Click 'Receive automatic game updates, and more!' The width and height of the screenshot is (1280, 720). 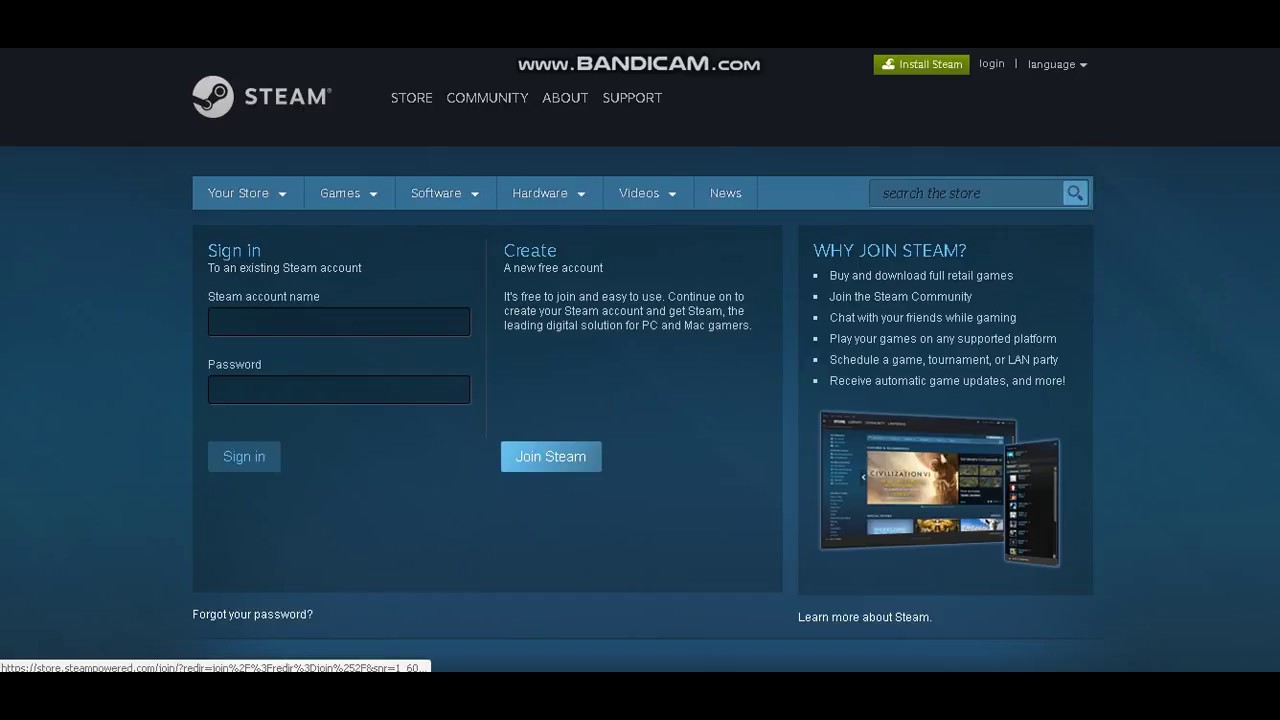click(947, 381)
